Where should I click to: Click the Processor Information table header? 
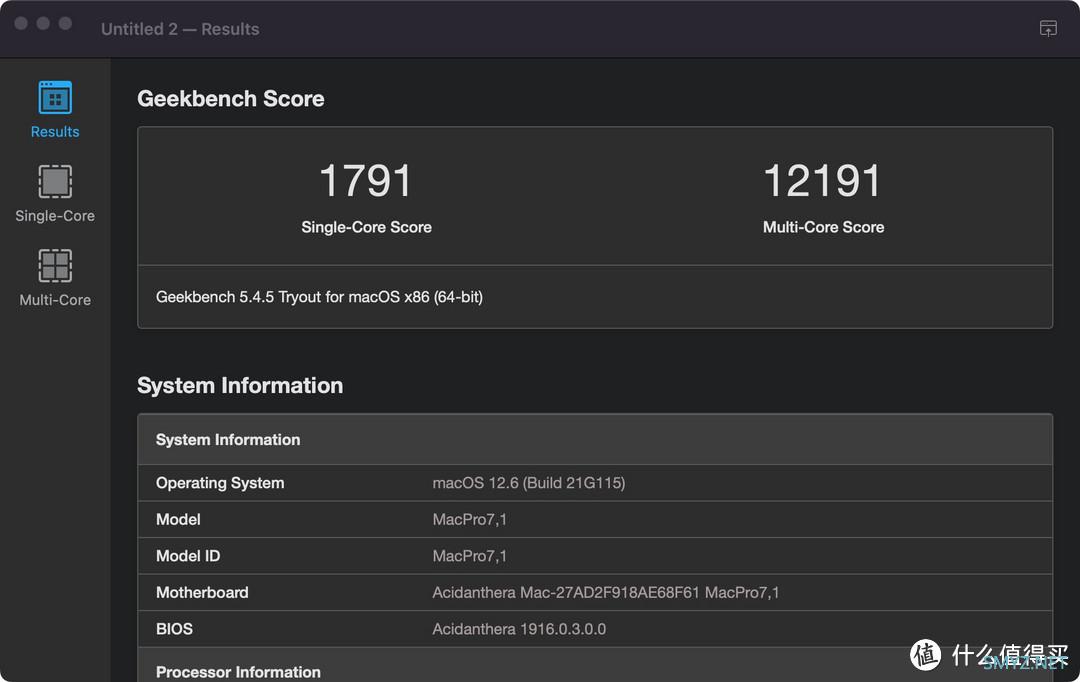(x=595, y=665)
